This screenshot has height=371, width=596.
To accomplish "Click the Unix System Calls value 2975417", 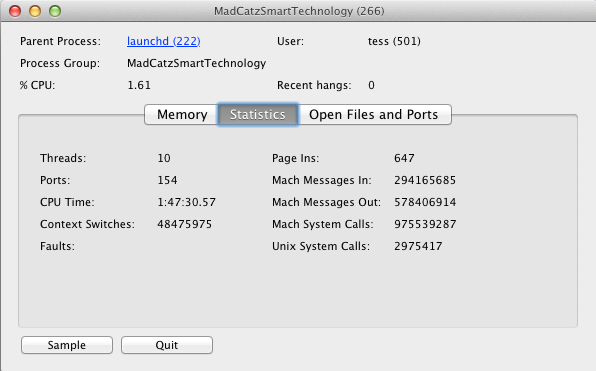I will click(x=418, y=246).
